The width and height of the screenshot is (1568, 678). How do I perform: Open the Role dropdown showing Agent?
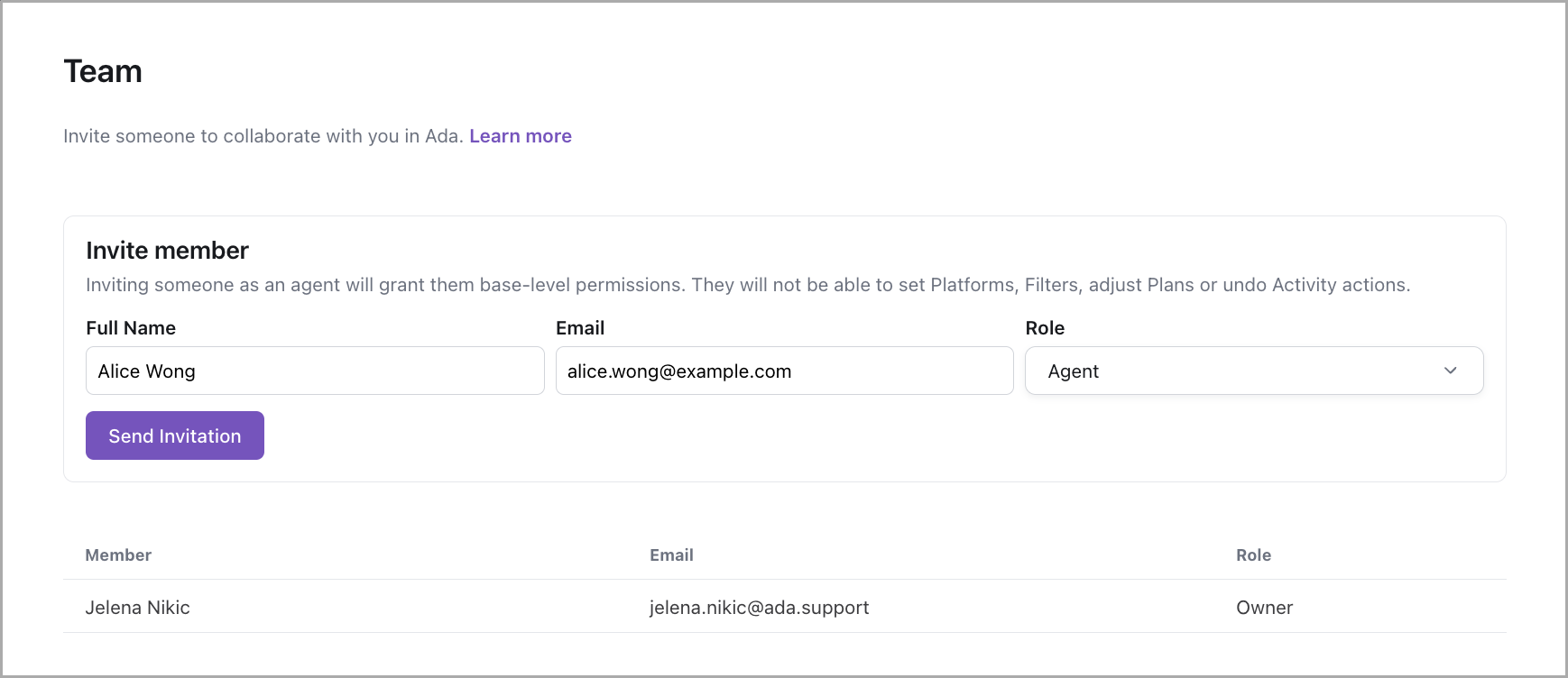pos(1253,371)
